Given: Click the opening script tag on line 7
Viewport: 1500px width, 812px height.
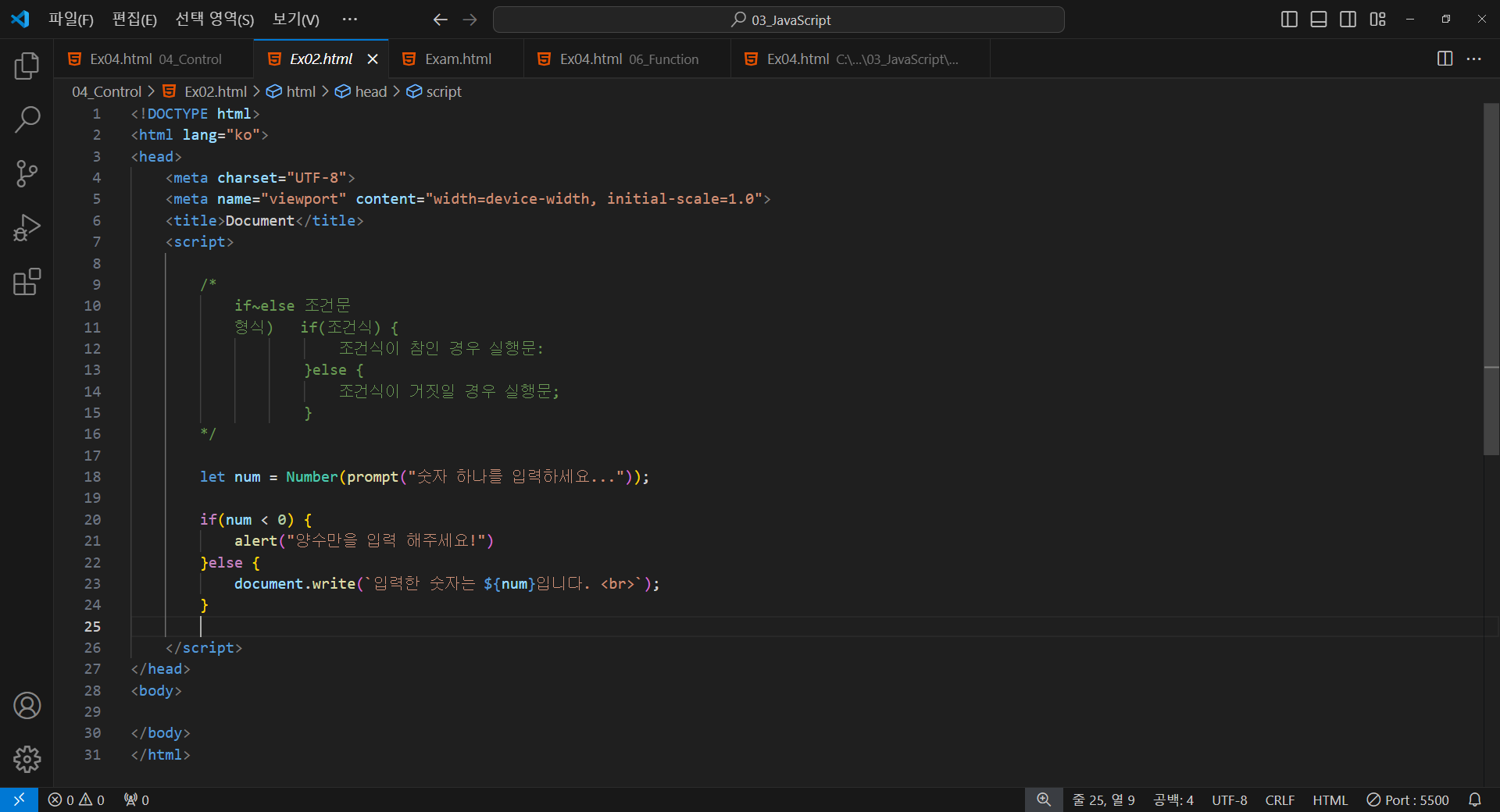Looking at the screenshot, I should click(199, 242).
